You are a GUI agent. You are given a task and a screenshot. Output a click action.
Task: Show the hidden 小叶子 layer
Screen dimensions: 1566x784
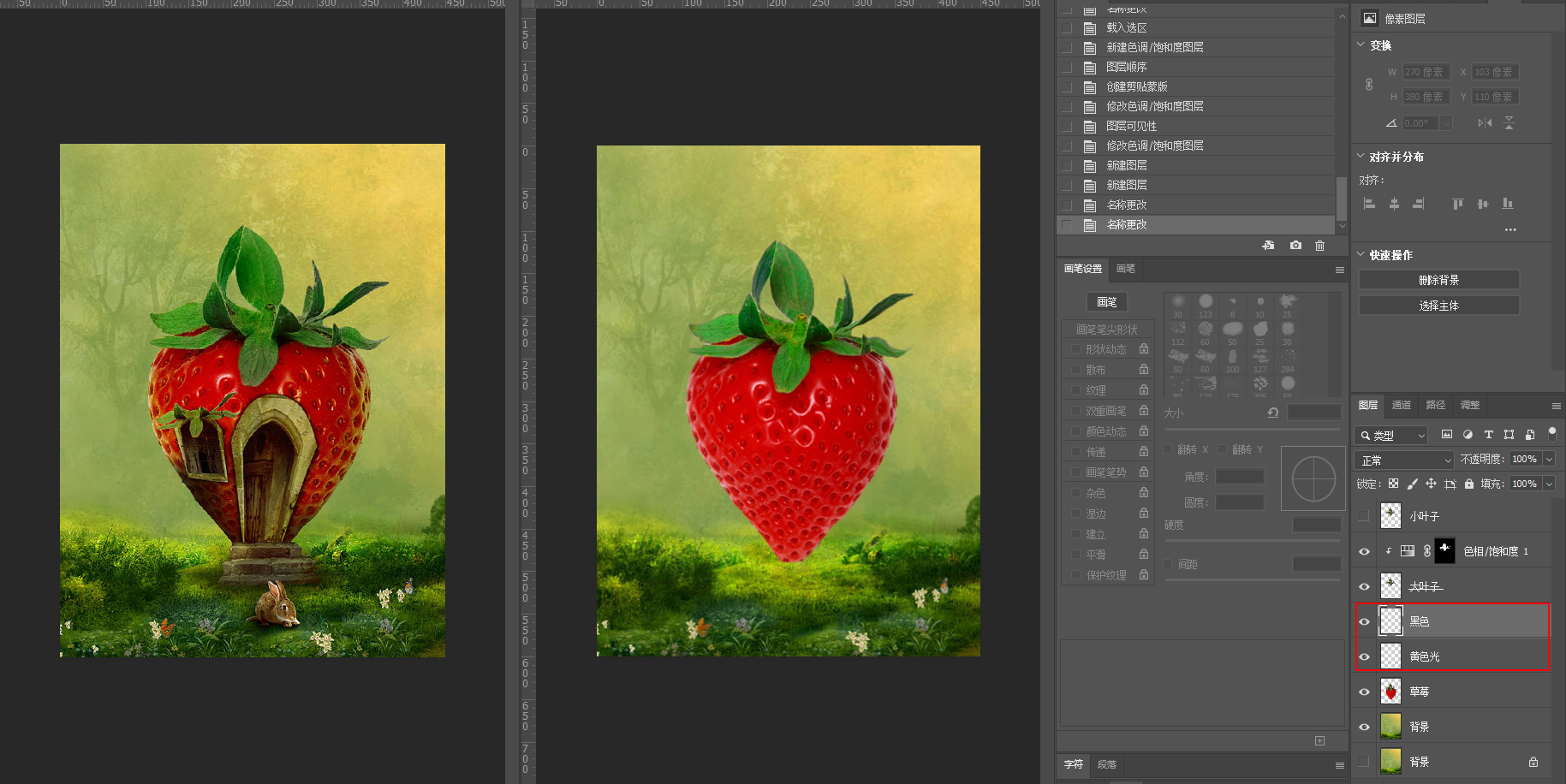(1364, 516)
